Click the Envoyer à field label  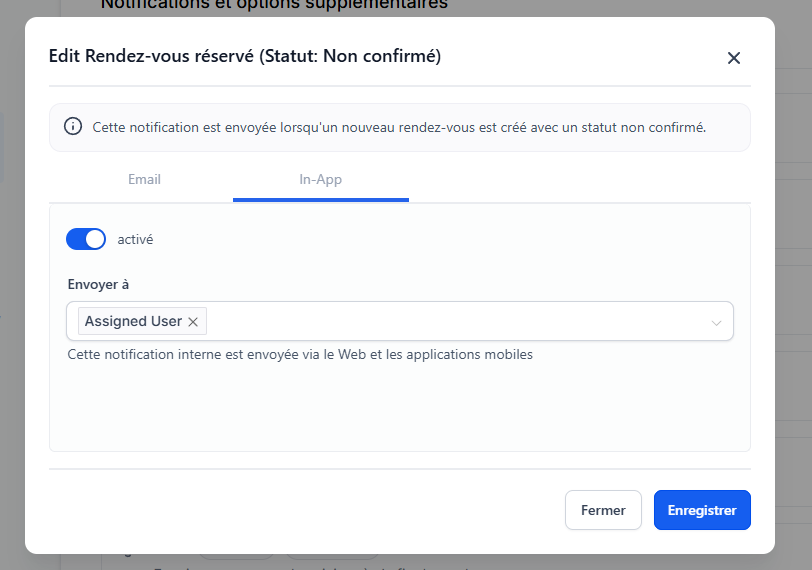click(x=98, y=284)
